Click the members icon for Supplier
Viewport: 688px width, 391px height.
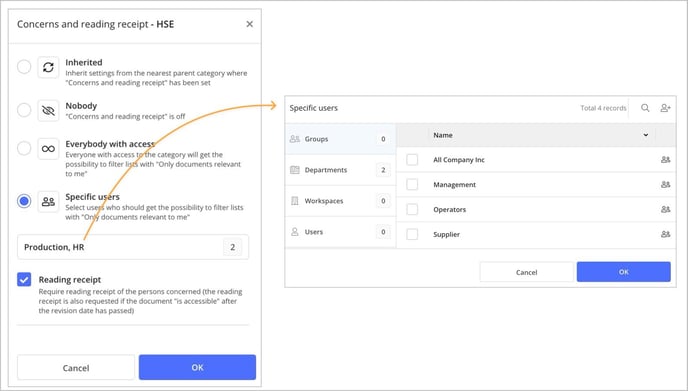tap(666, 234)
